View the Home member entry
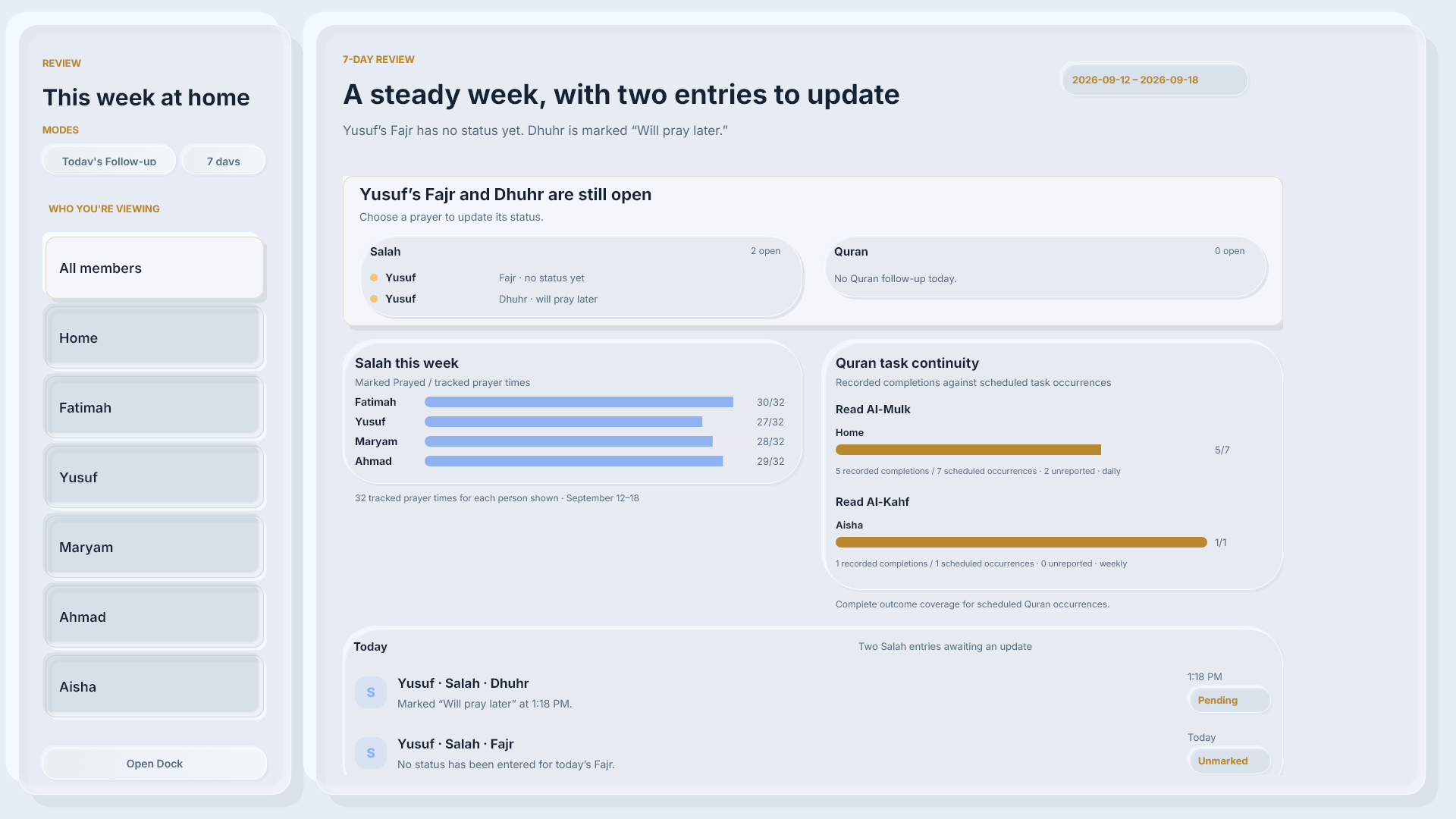The image size is (1456, 819). tap(155, 337)
